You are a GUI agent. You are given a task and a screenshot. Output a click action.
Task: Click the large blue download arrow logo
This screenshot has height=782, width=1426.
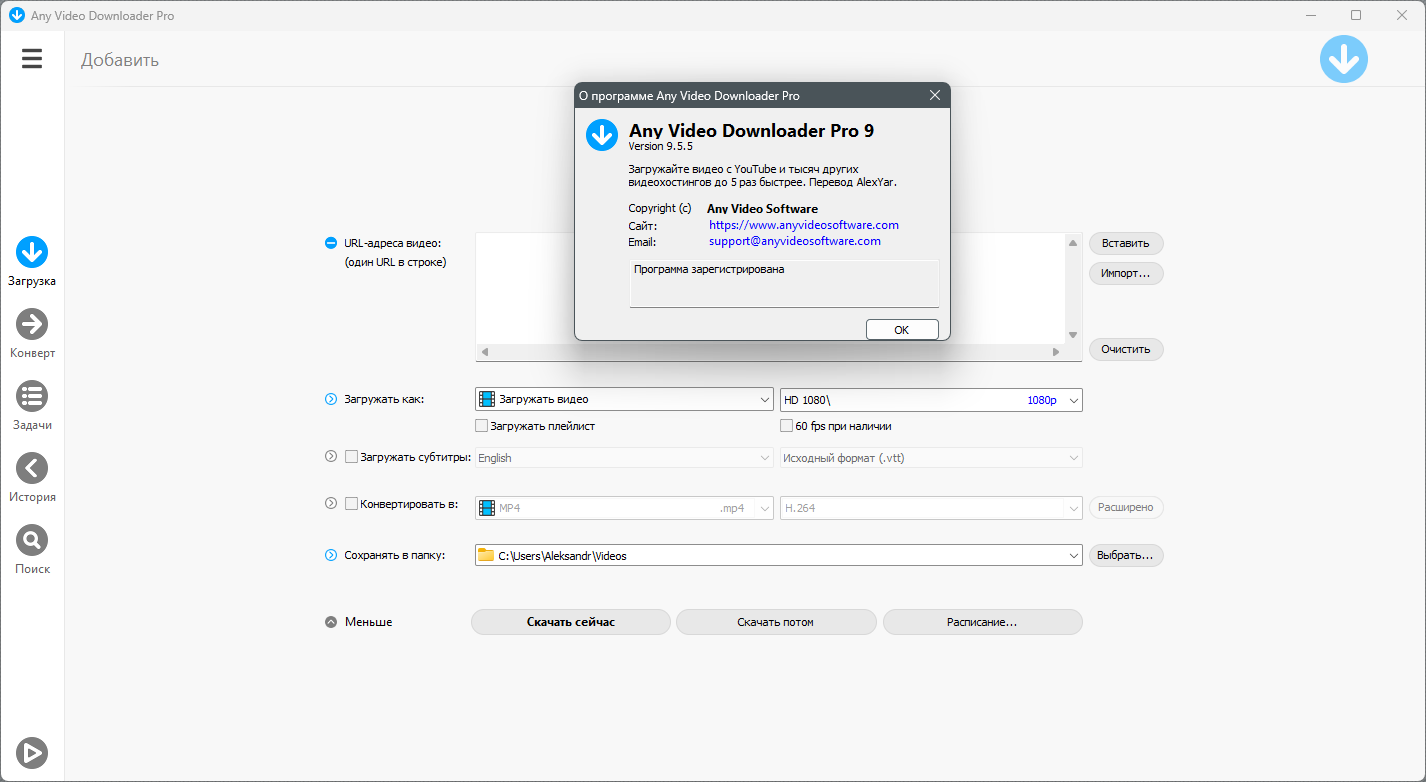point(1343,59)
